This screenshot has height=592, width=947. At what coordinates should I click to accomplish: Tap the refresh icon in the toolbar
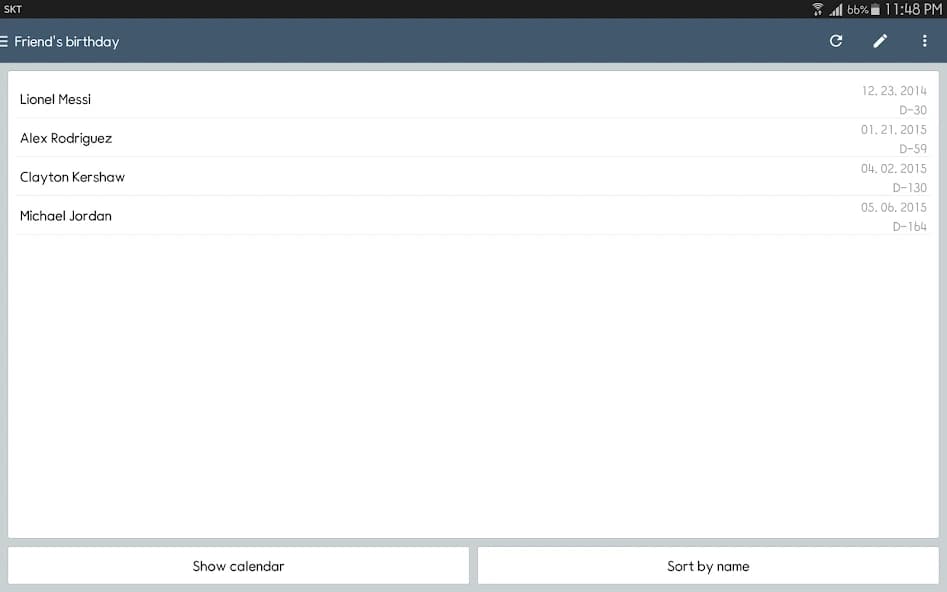(835, 41)
